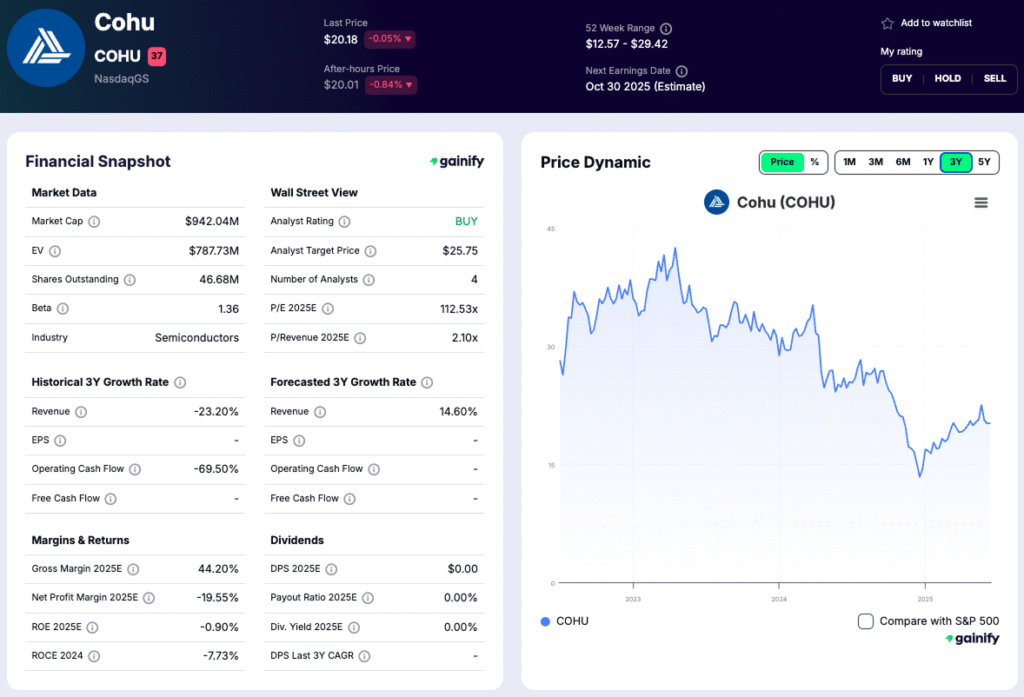Select the 6M time range tab
This screenshot has width=1024, height=697.
(903, 162)
